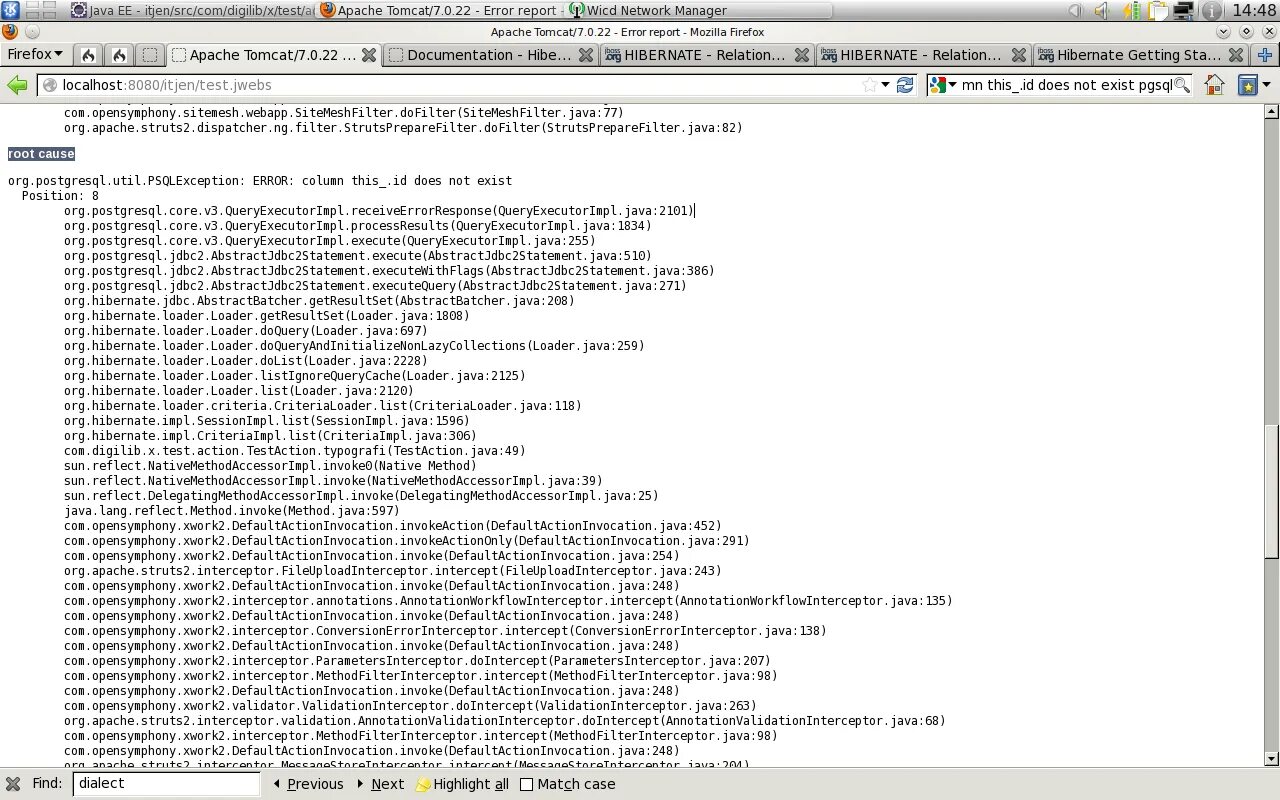Close the Apache Tomcat/7.0.22 tab

369,55
